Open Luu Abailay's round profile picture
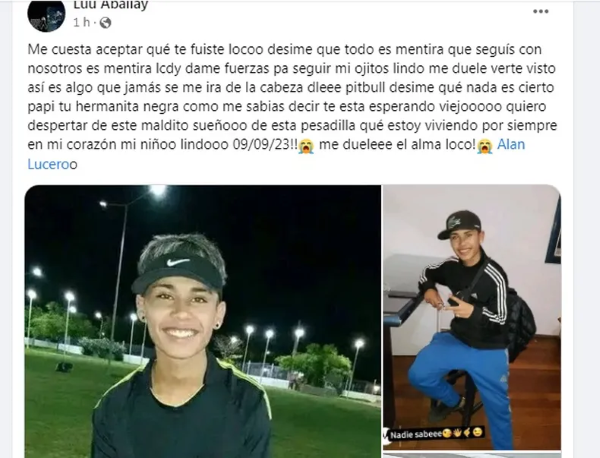This screenshot has width=600, height=458. (x=46, y=15)
